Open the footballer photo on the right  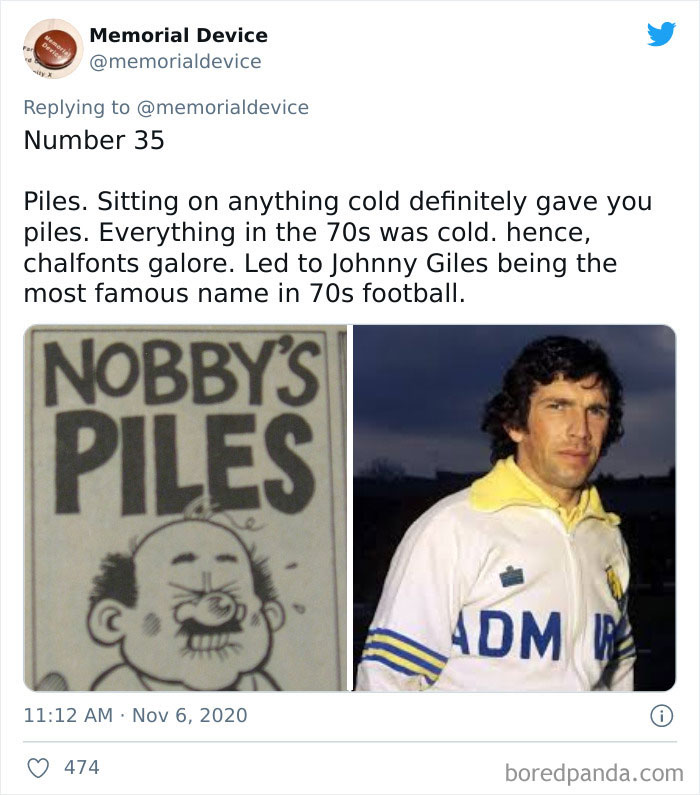coord(514,507)
